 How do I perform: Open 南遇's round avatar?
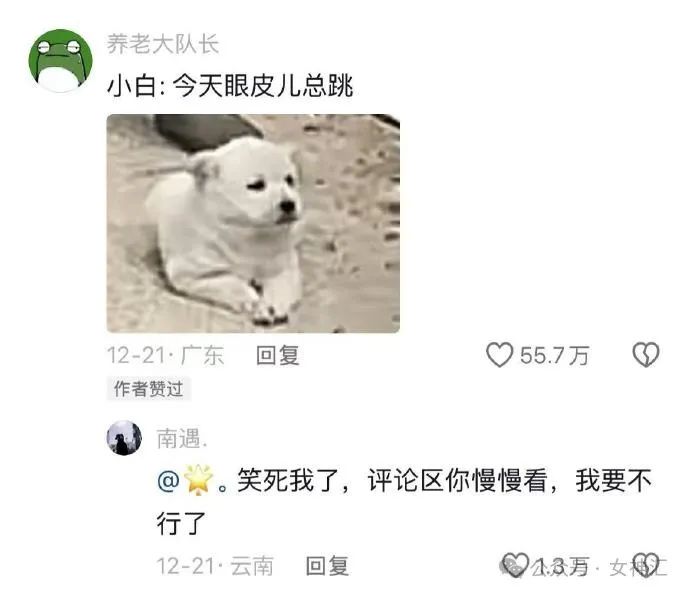tap(124, 438)
